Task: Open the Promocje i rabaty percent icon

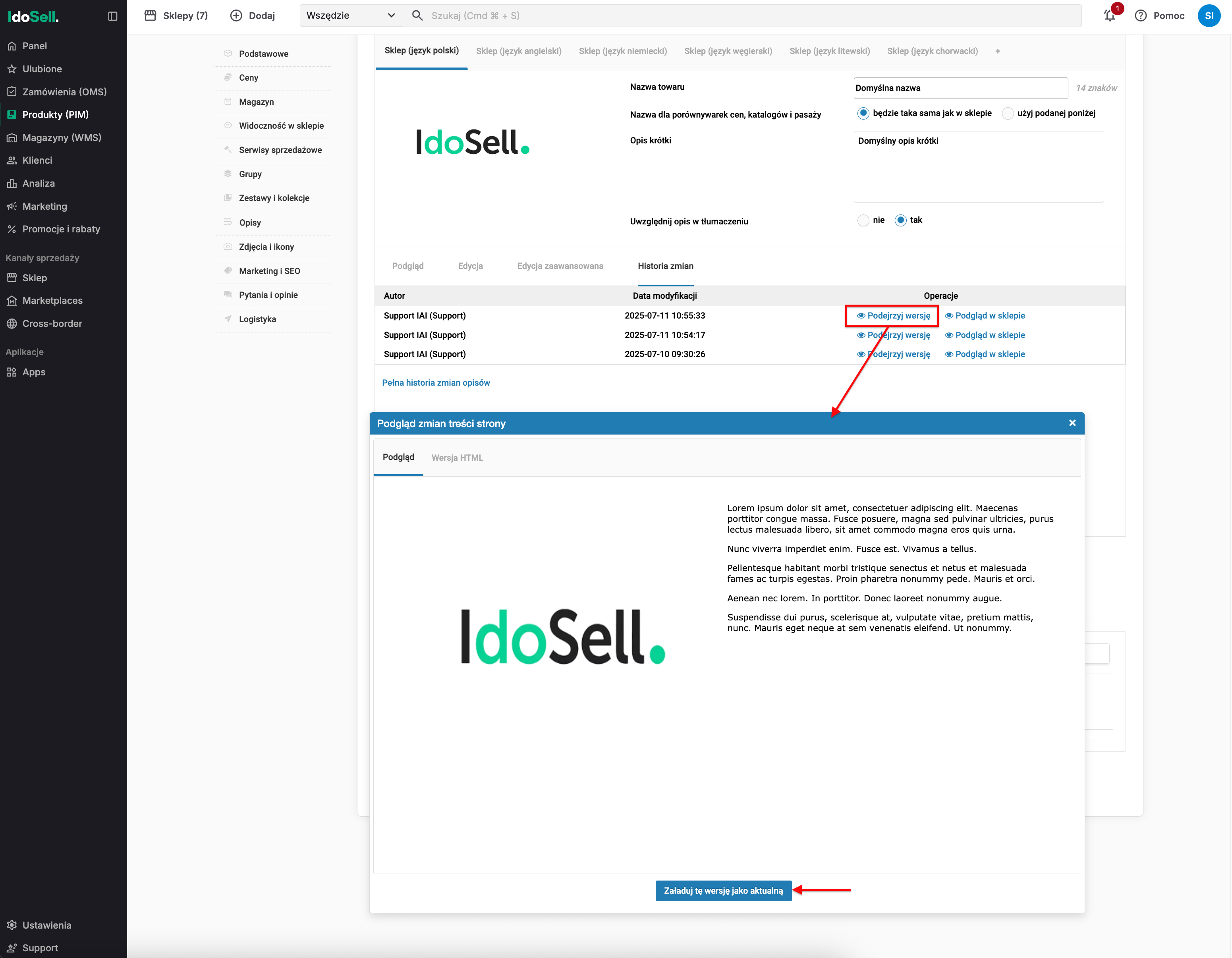Action: point(12,229)
